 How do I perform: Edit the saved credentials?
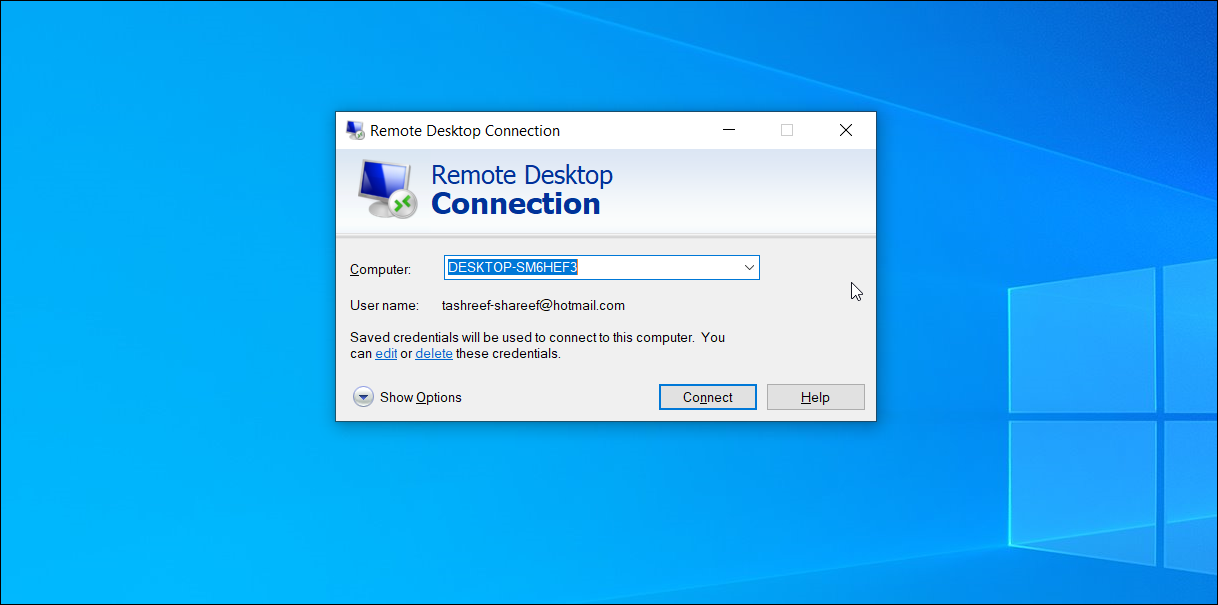[x=386, y=353]
